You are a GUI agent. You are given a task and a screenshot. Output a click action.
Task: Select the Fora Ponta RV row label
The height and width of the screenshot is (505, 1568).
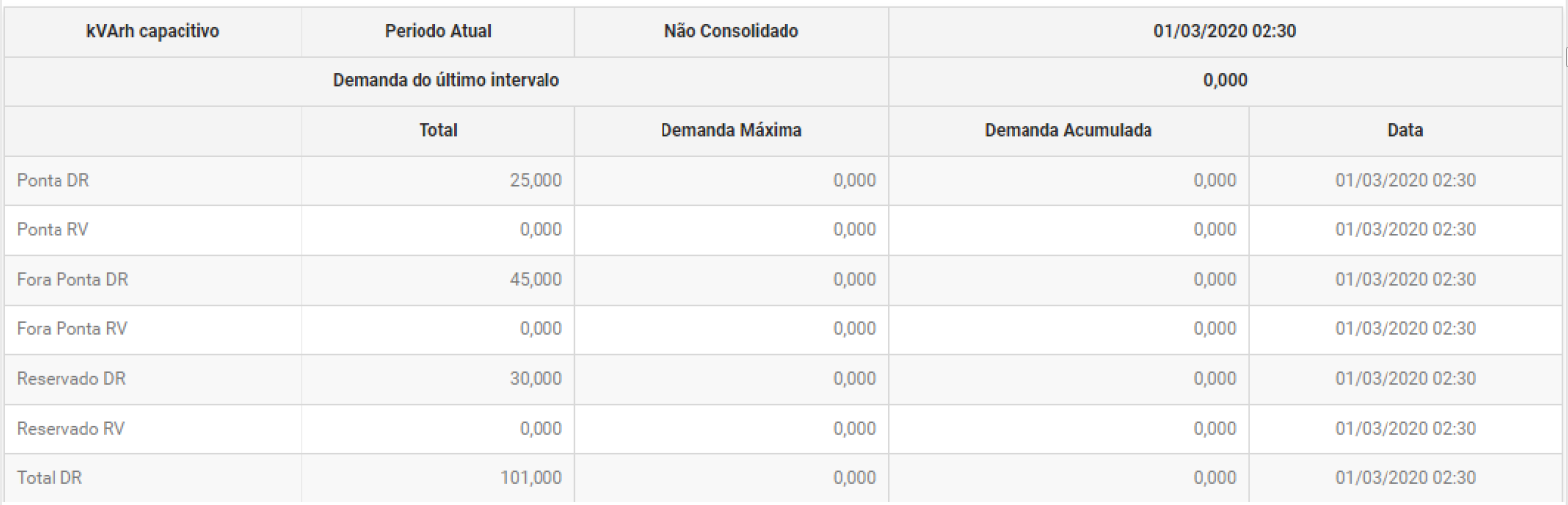point(71,328)
